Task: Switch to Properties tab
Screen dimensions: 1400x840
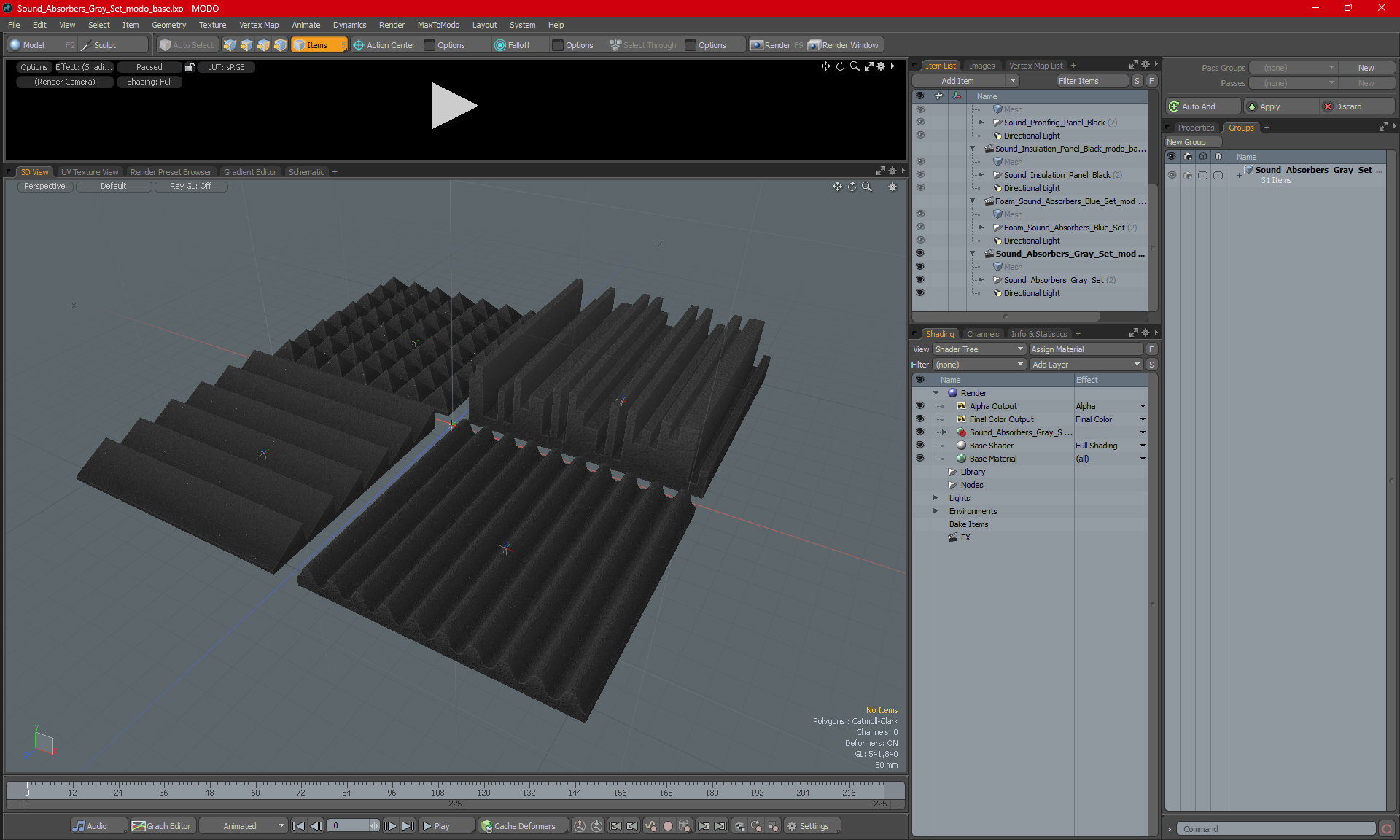Action: 1196,128
